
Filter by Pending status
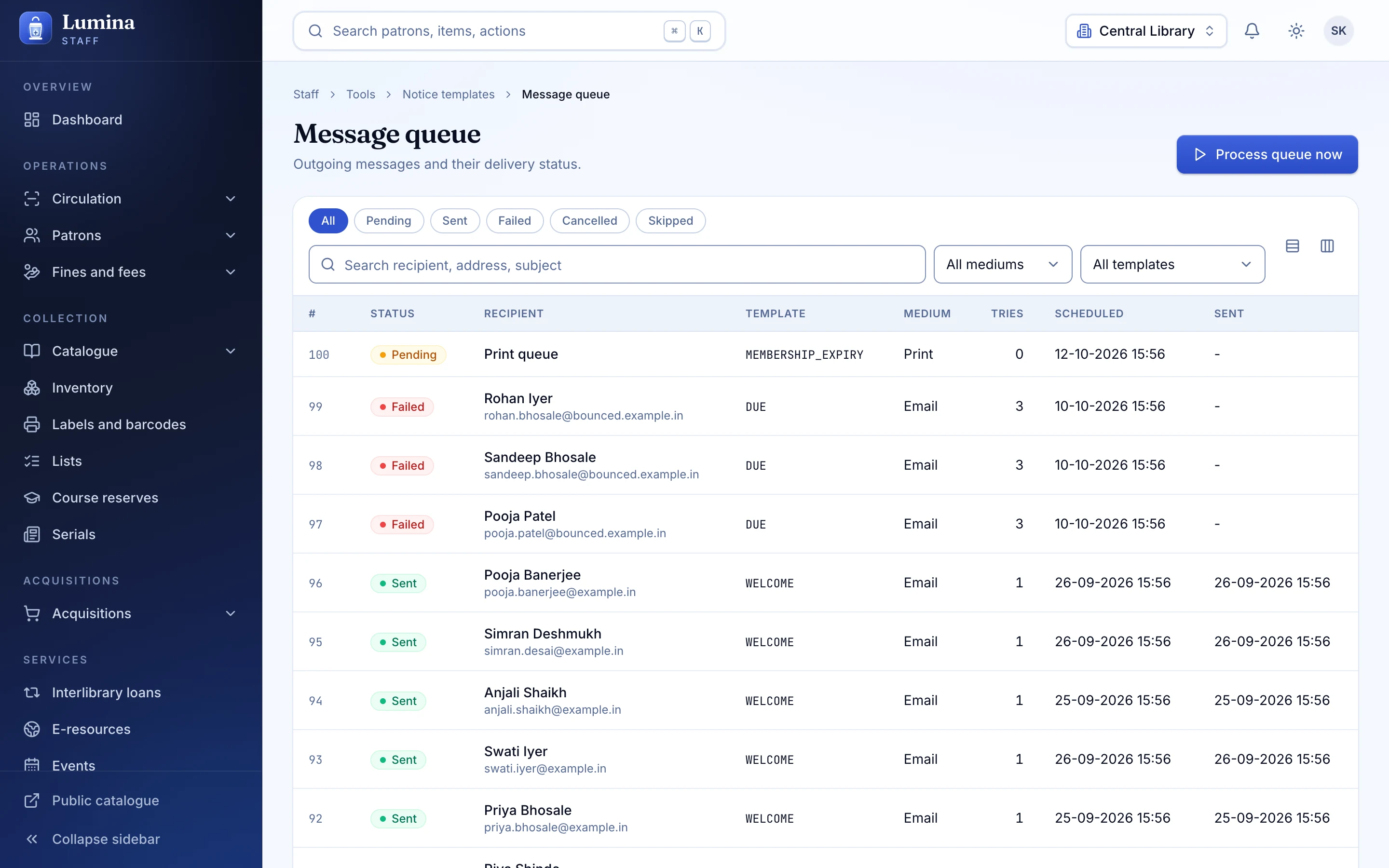389,220
